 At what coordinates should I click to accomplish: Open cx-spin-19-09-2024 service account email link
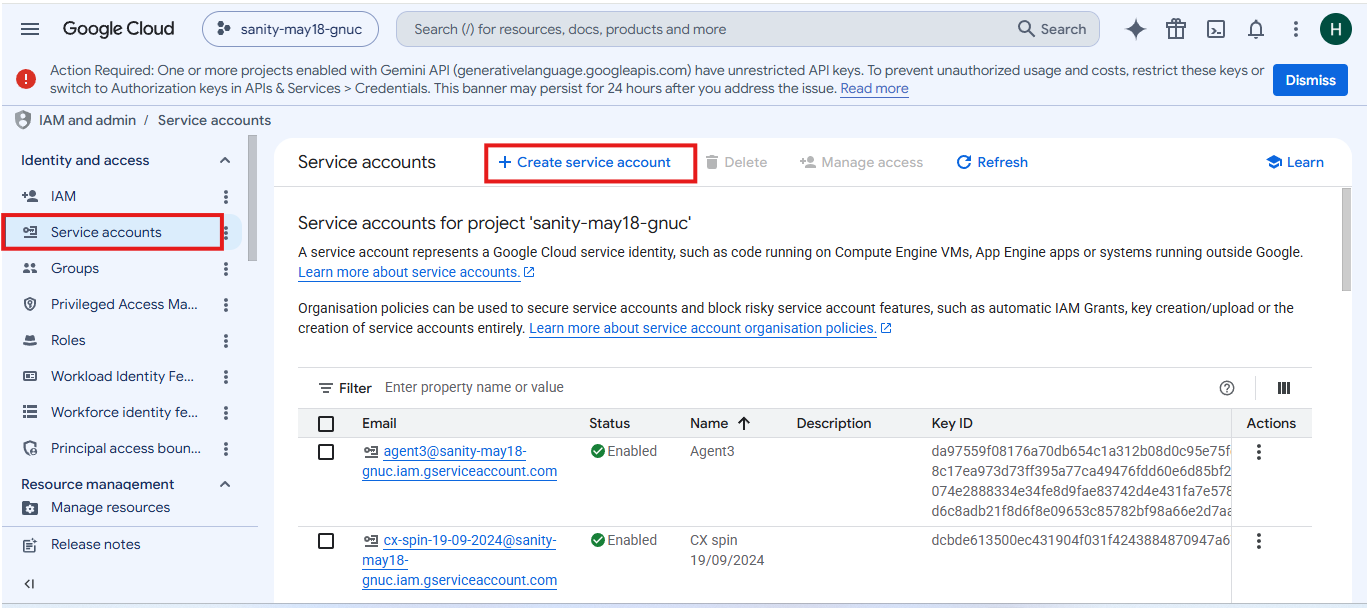[x=460, y=560]
